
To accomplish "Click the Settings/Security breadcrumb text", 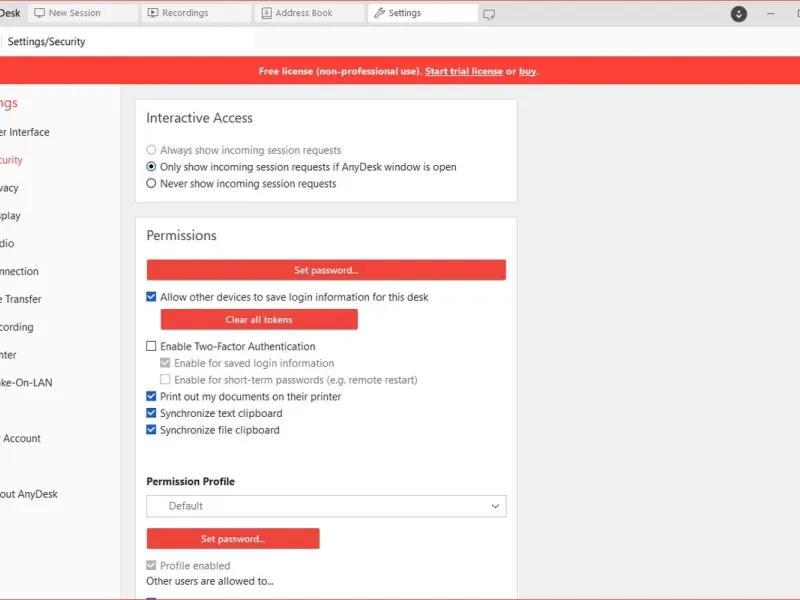I will point(46,42).
